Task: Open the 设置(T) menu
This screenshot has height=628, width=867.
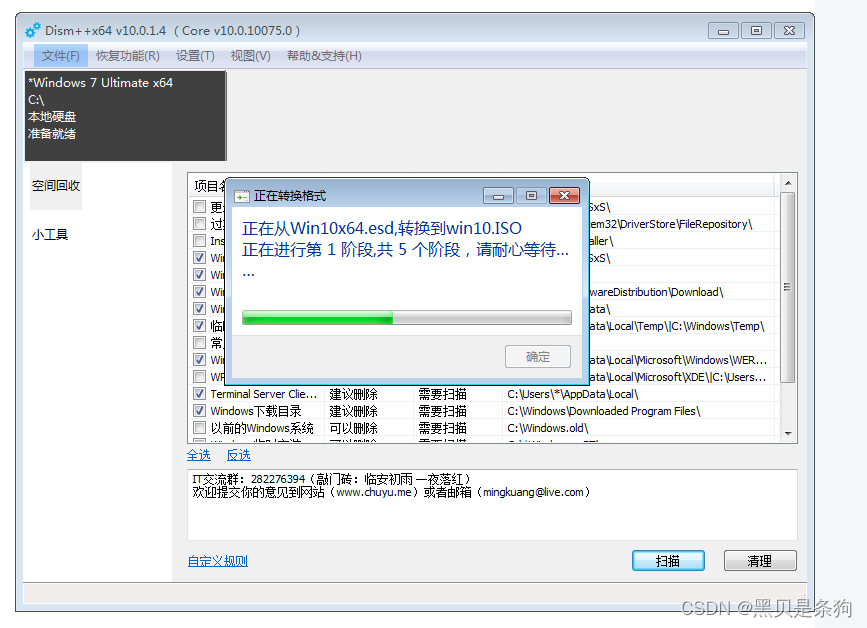Action: (x=195, y=56)
